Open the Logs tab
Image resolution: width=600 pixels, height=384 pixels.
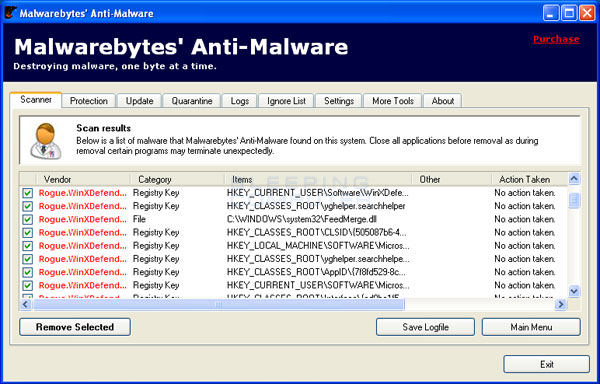[240, 101]
